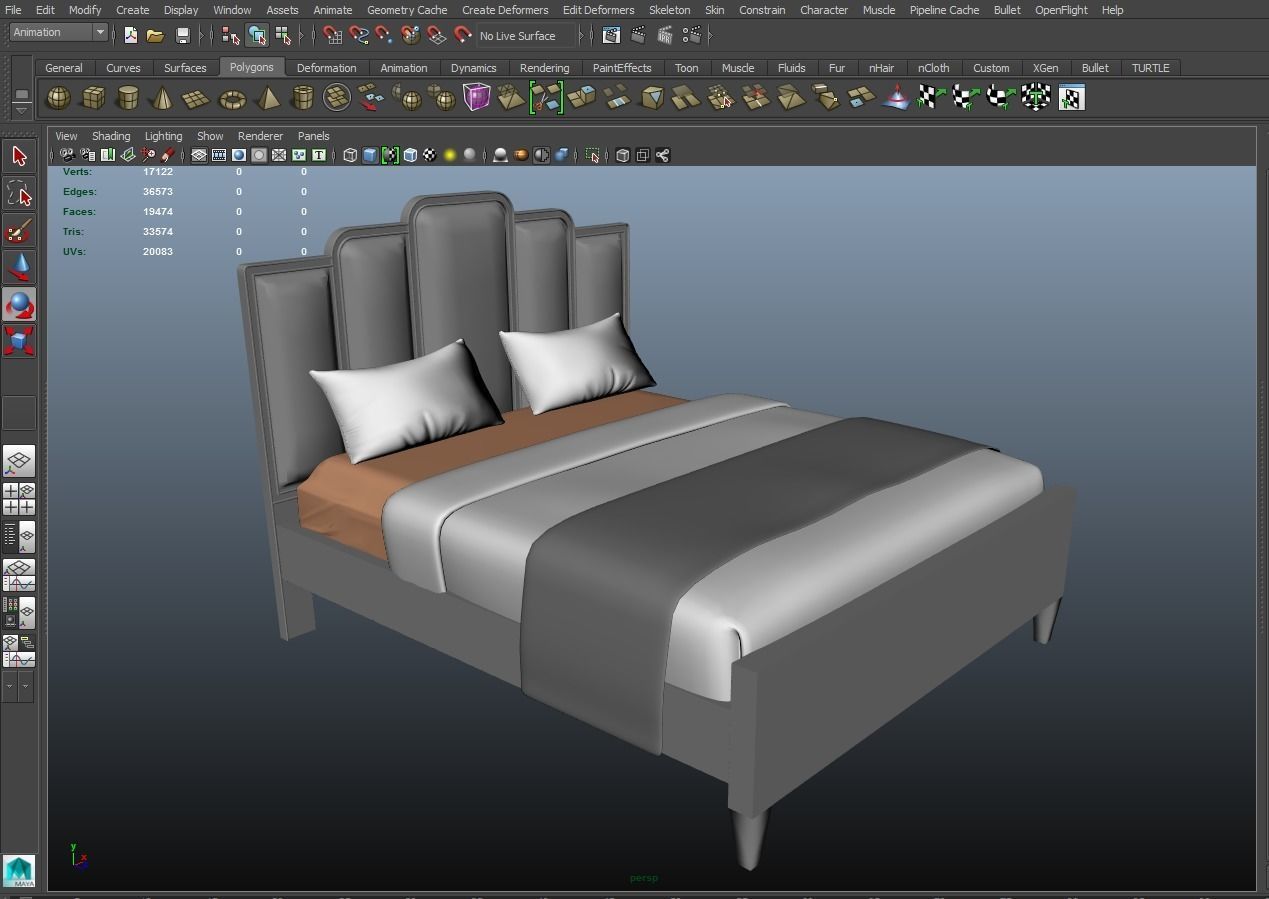Create a polygon cube from the shelf
The image size is (1269, 899).
pyautogui.click(x=93, y=98)
